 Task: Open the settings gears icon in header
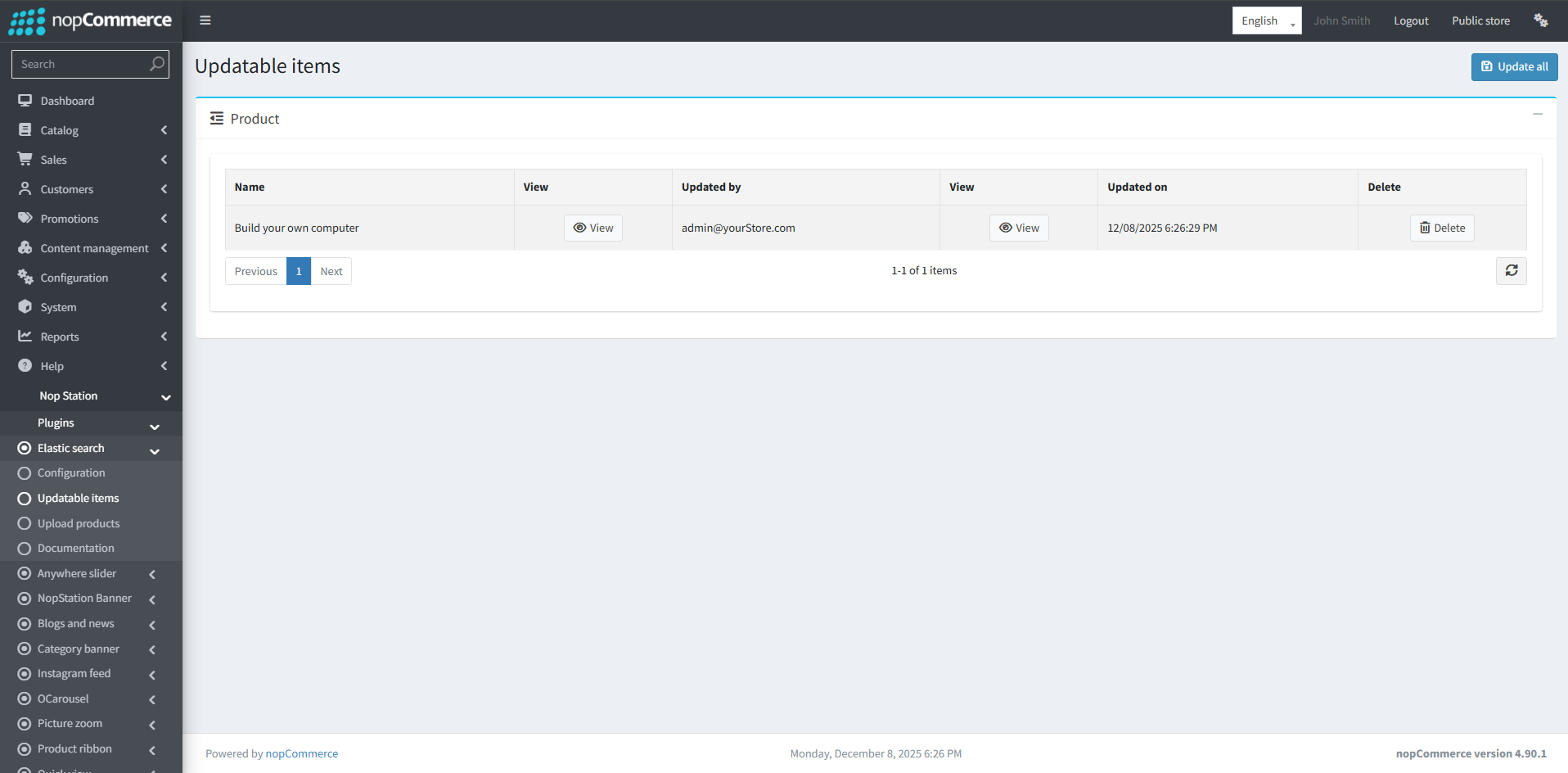(x=1540, y=20)
